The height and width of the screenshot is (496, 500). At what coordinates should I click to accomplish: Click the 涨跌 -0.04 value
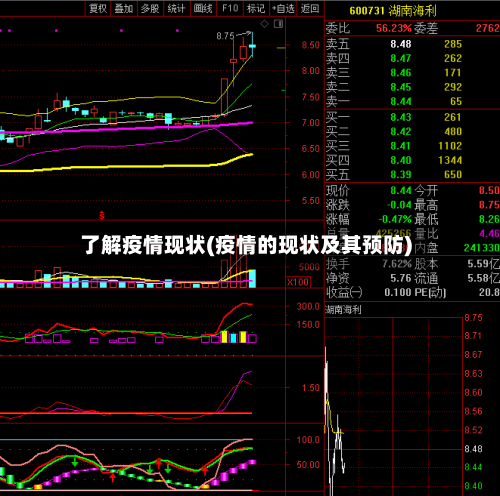coord(399,205)
